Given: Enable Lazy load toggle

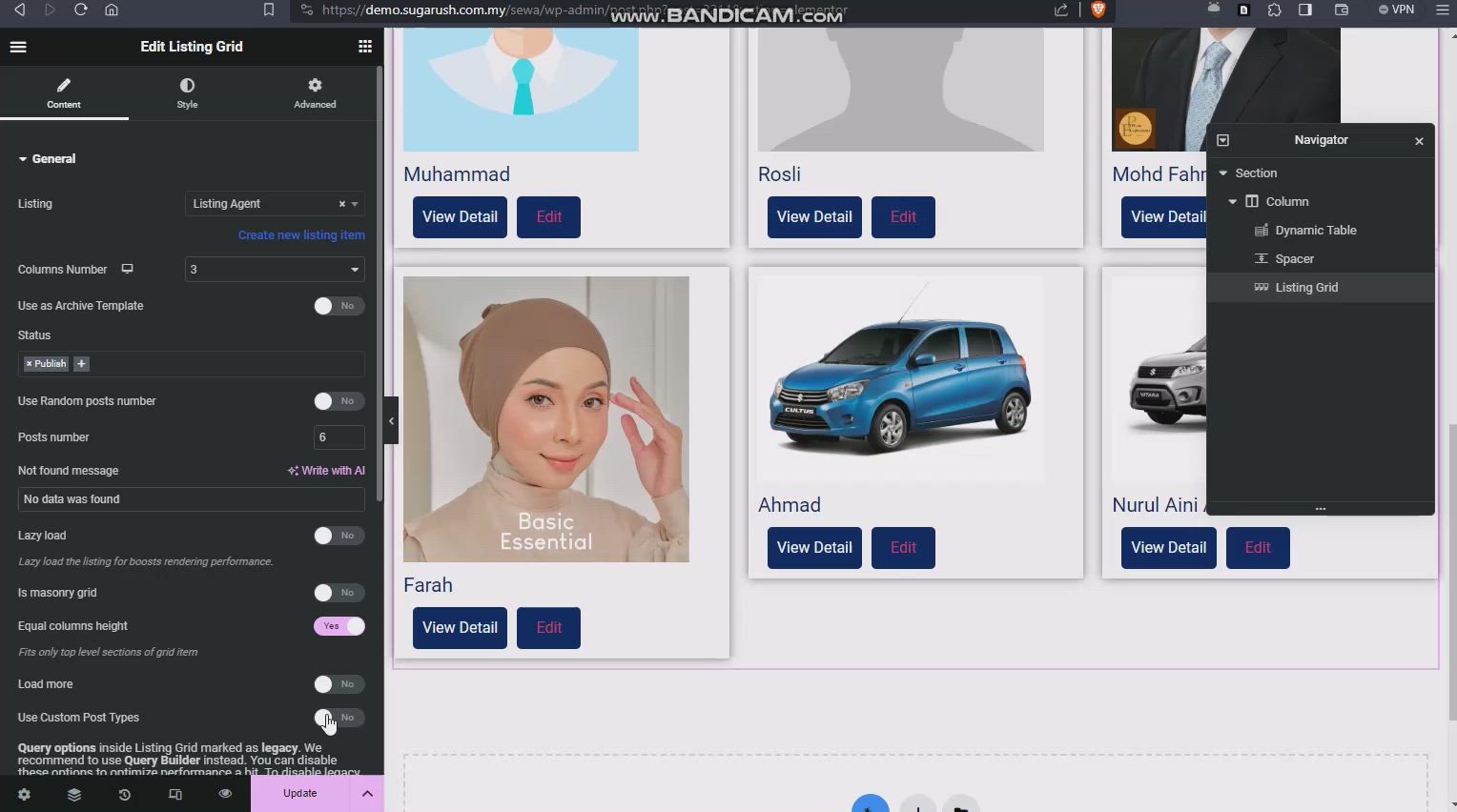Looking at the screenshot, I should click(339, 536).
